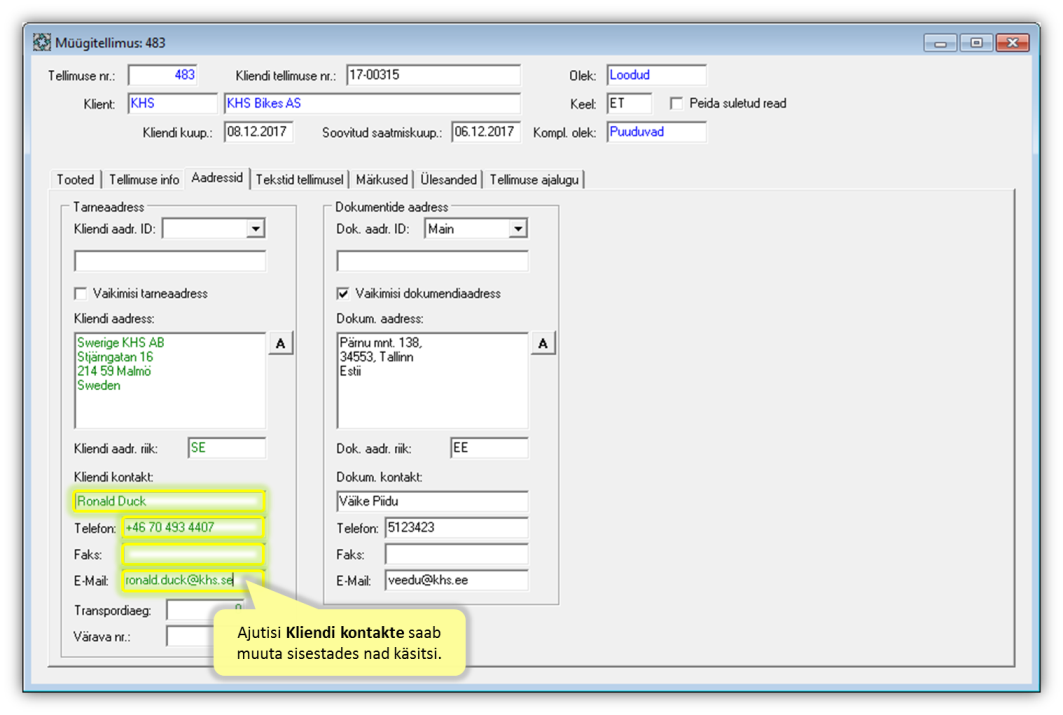The image size is (1063, 715).
Task: Click the Klient code field KHS
Action: coord(172,104)
